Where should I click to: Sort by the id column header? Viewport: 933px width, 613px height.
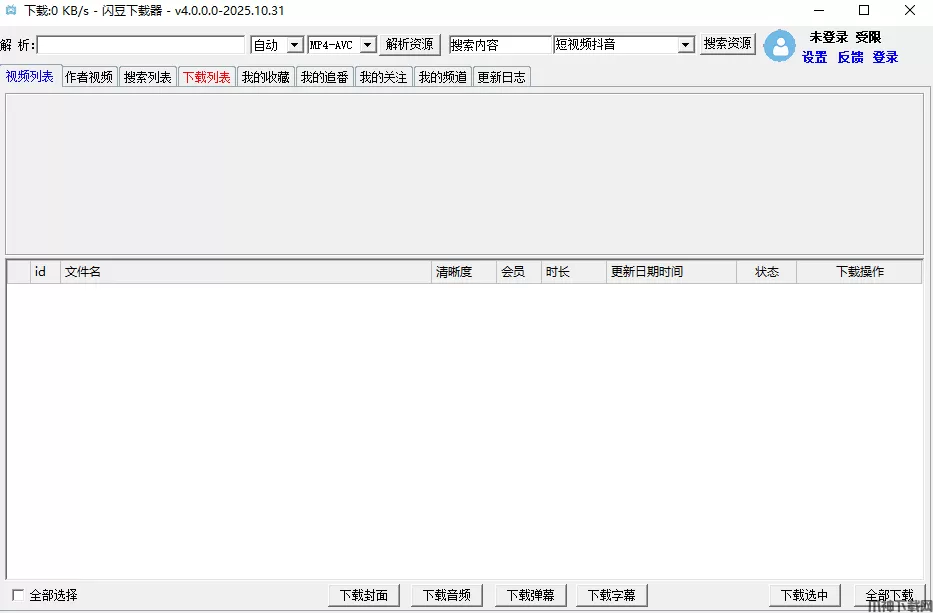pyautogui.click(x=45, y=272)
